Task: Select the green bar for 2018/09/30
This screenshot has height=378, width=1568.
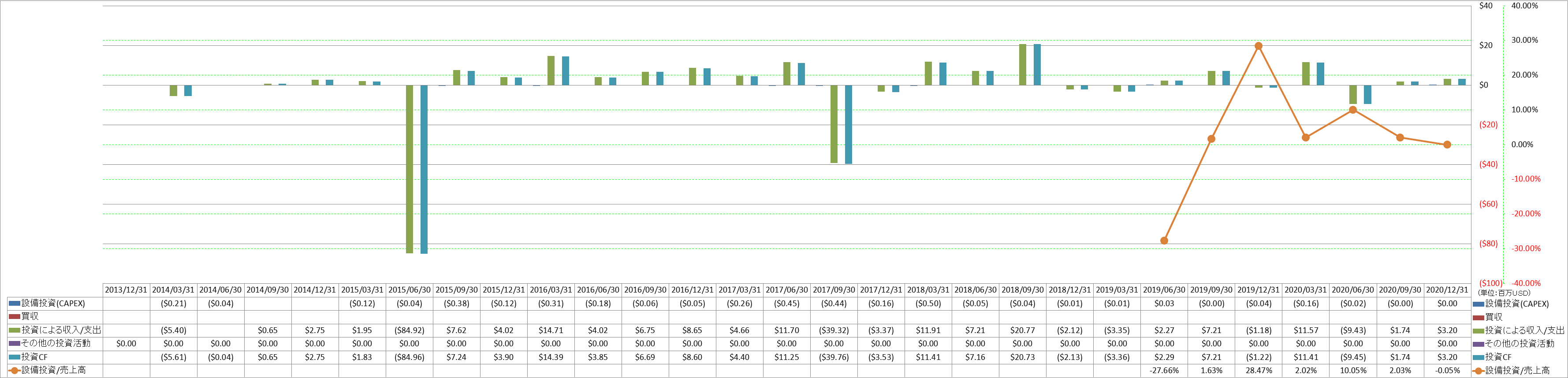Action: click(1023, 64)
